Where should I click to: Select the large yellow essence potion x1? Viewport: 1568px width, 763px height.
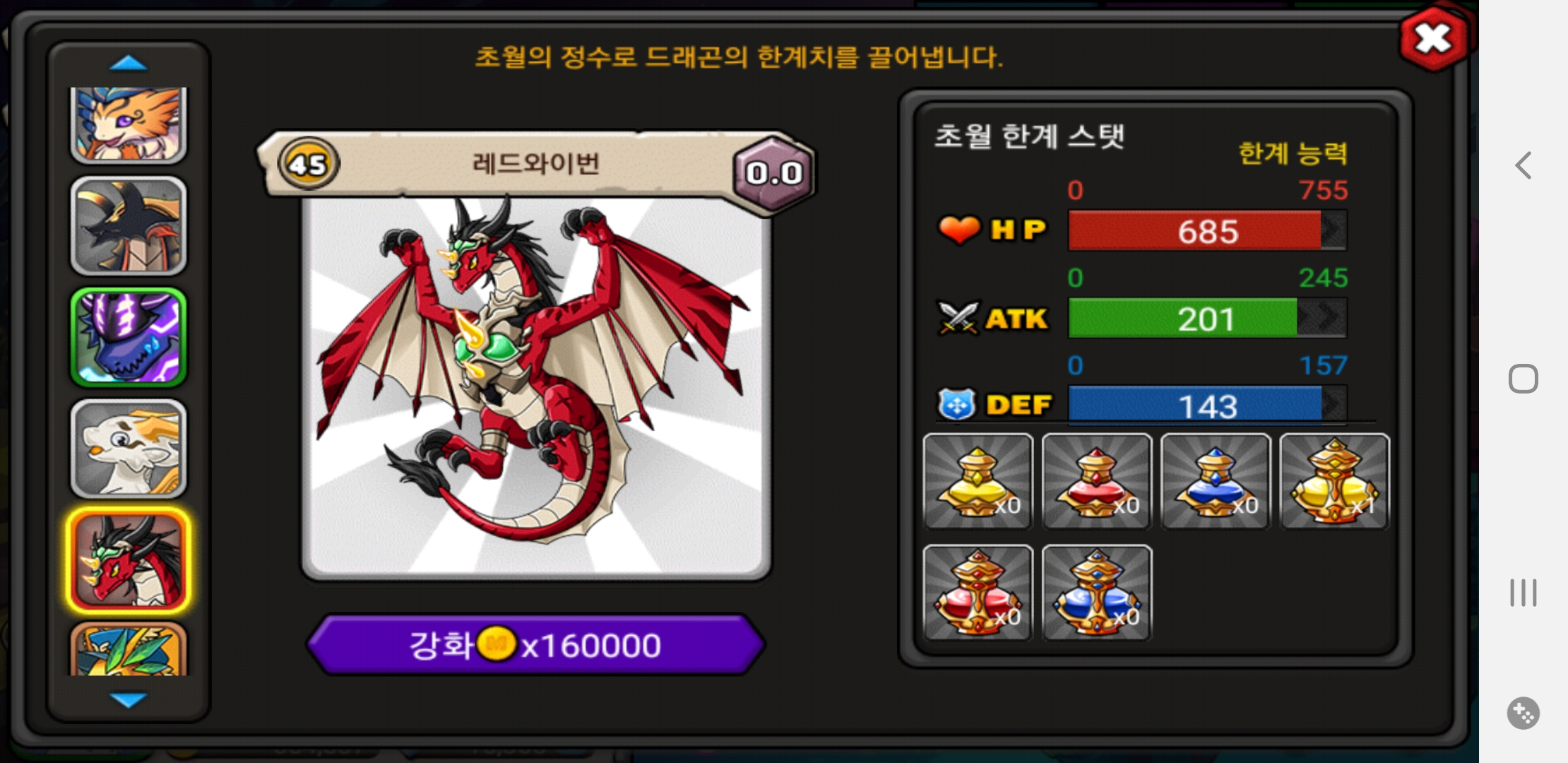point(1334,481)
